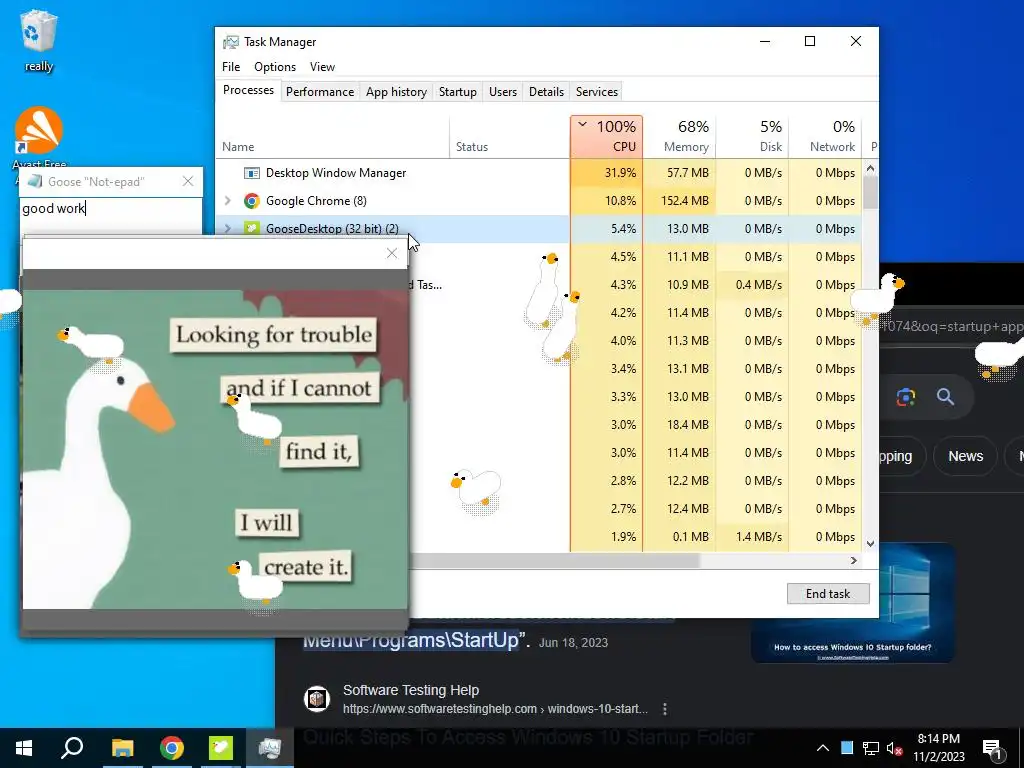Click the 18.4 MB memory cell
The image size is (1024, 768).
pos(679,424)
